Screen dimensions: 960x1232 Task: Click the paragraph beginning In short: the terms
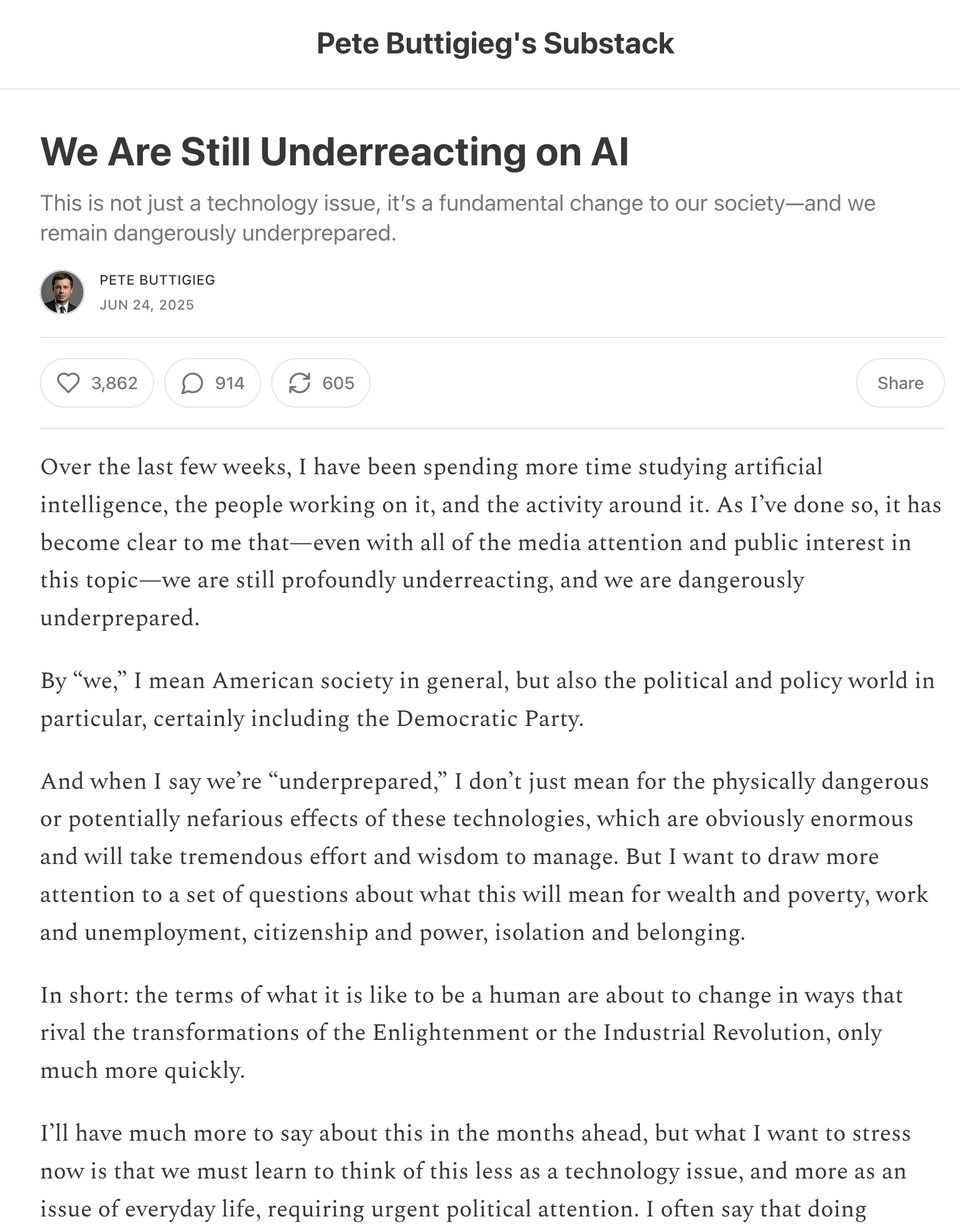click(x=471, y=1032)
